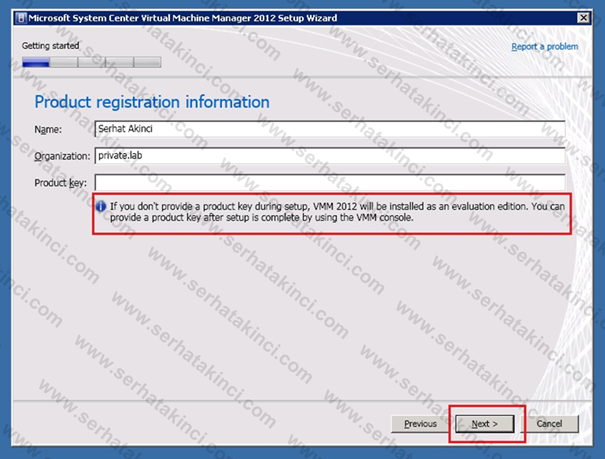Go back with the Previous button
The image size is (605, 459).
pos(420,424)
